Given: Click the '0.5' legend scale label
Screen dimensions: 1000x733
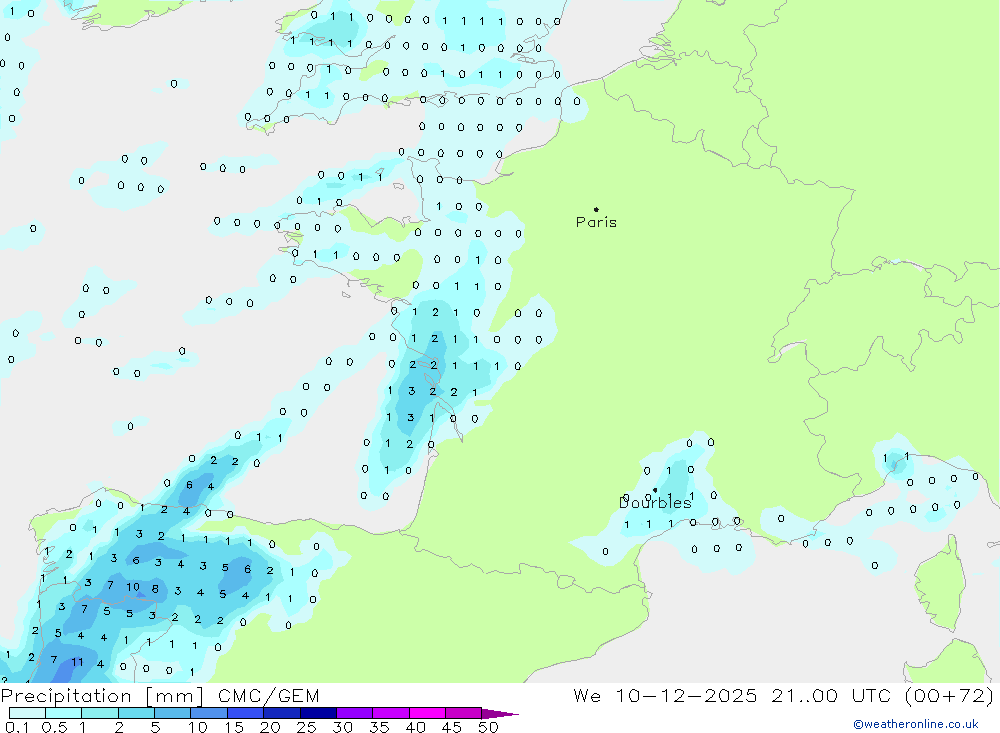Looking at the screenshot, I should (x=54, y=727).
